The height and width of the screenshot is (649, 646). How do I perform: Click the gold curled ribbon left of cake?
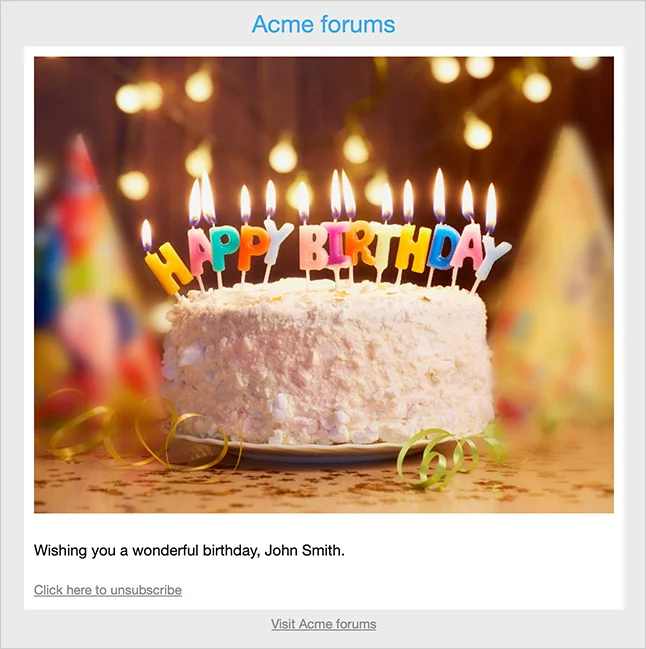(x=137, y=435)
